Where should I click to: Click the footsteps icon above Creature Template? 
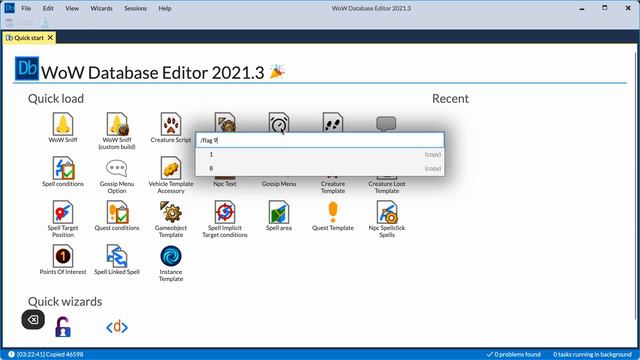pos(333,122)
